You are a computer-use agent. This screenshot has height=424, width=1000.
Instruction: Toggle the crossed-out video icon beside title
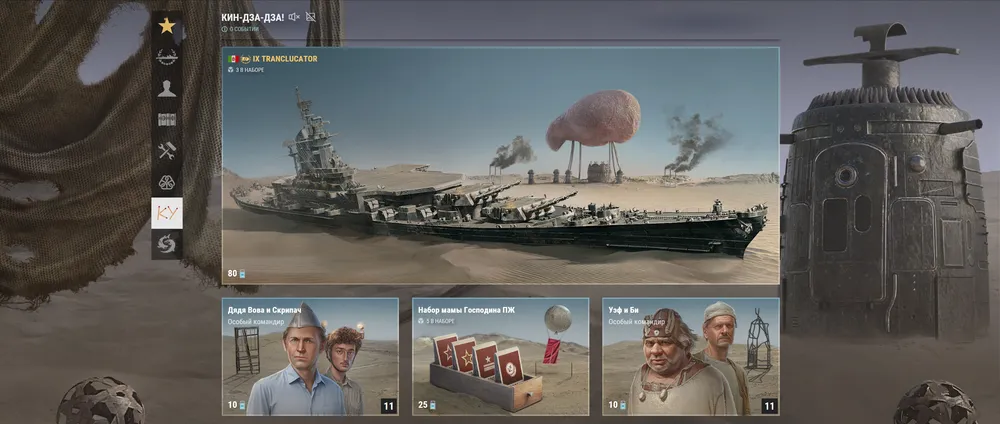tap(311, 17)
